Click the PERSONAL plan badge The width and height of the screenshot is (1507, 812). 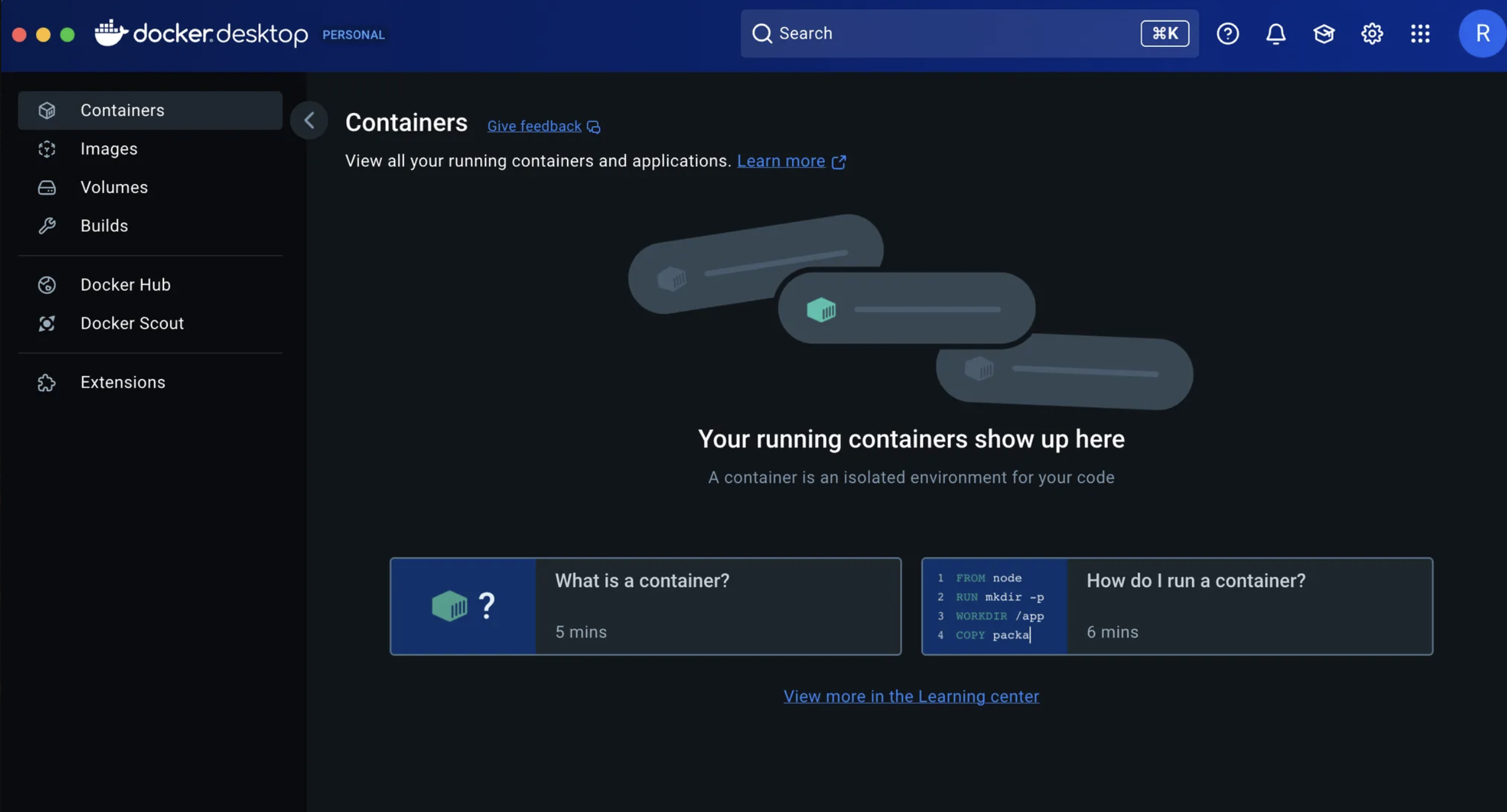coord(354,35)
